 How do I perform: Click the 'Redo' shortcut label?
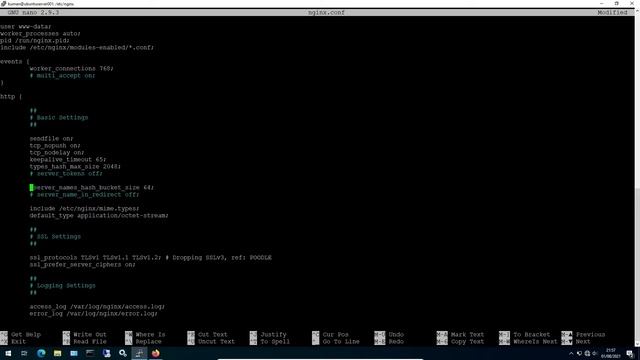(396, 341)
